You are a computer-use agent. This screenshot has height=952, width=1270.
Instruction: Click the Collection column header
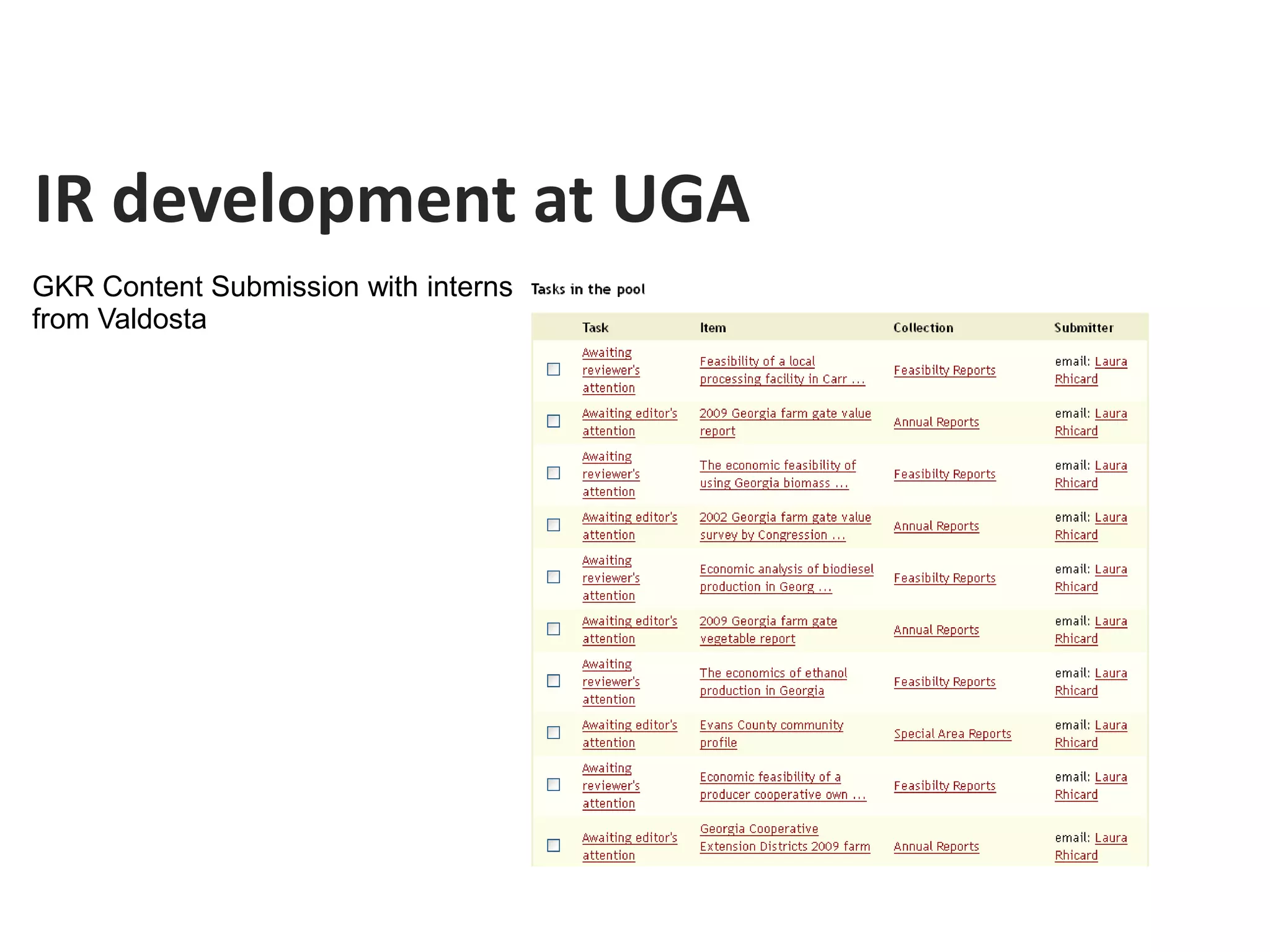click(x=923, y=328)
